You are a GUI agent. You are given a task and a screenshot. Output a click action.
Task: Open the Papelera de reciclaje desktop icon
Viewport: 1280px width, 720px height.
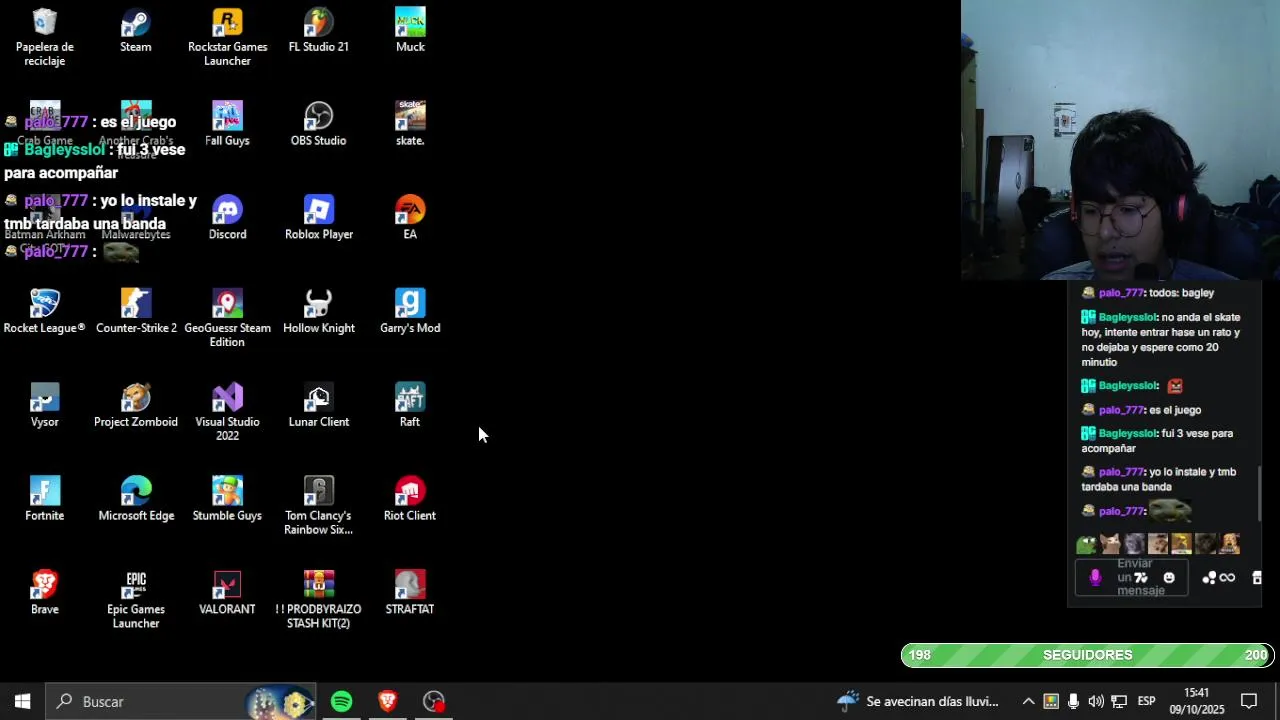[45, 36]
